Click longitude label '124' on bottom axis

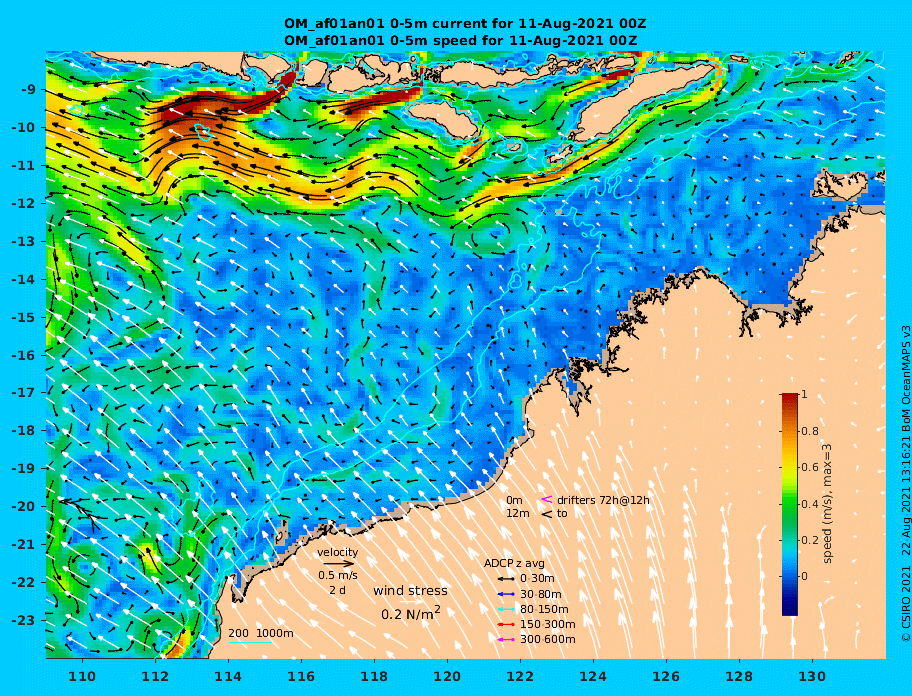pyautogui.click(x=593, y=676)
